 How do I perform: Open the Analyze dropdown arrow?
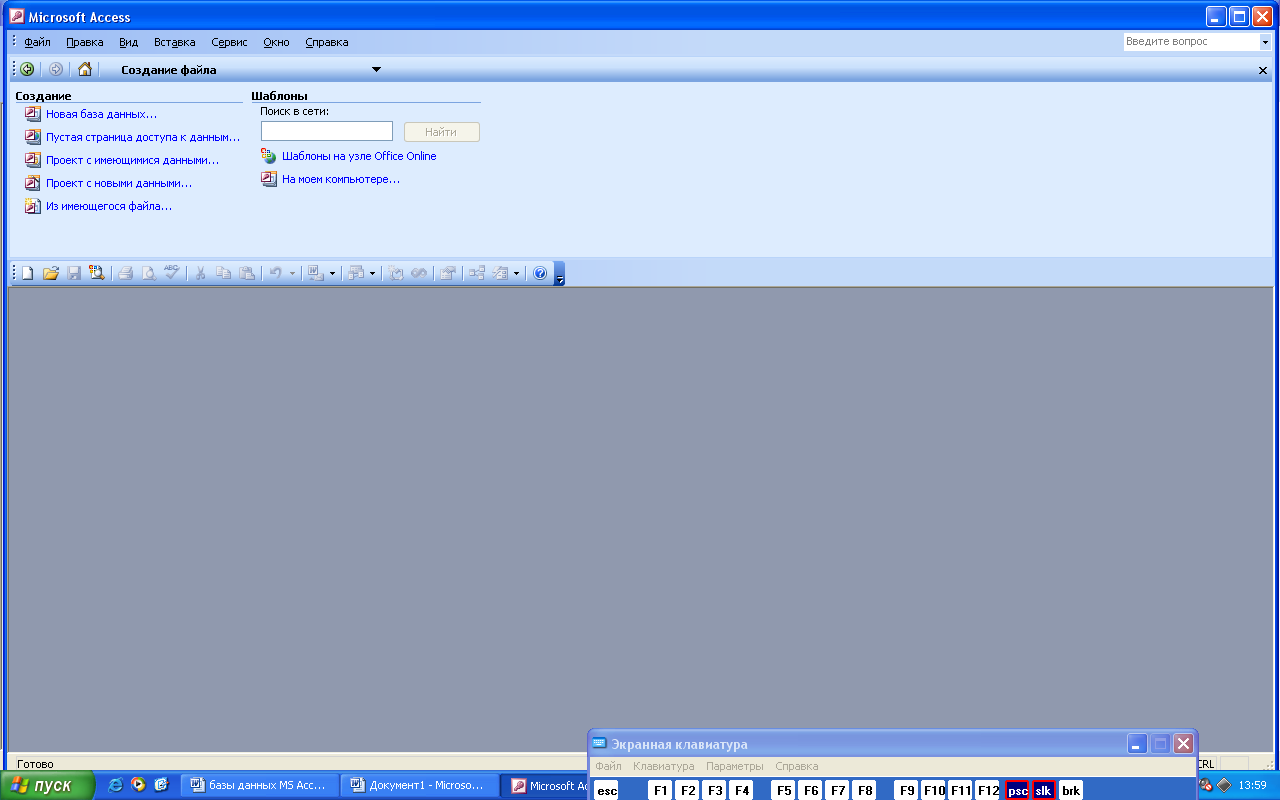pos(372,273)
